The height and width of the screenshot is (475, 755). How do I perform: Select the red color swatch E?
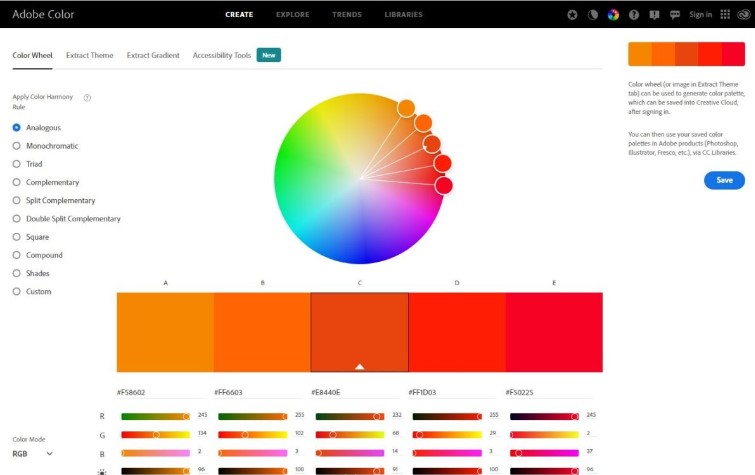pyautogui.click(x=553, y=332)
